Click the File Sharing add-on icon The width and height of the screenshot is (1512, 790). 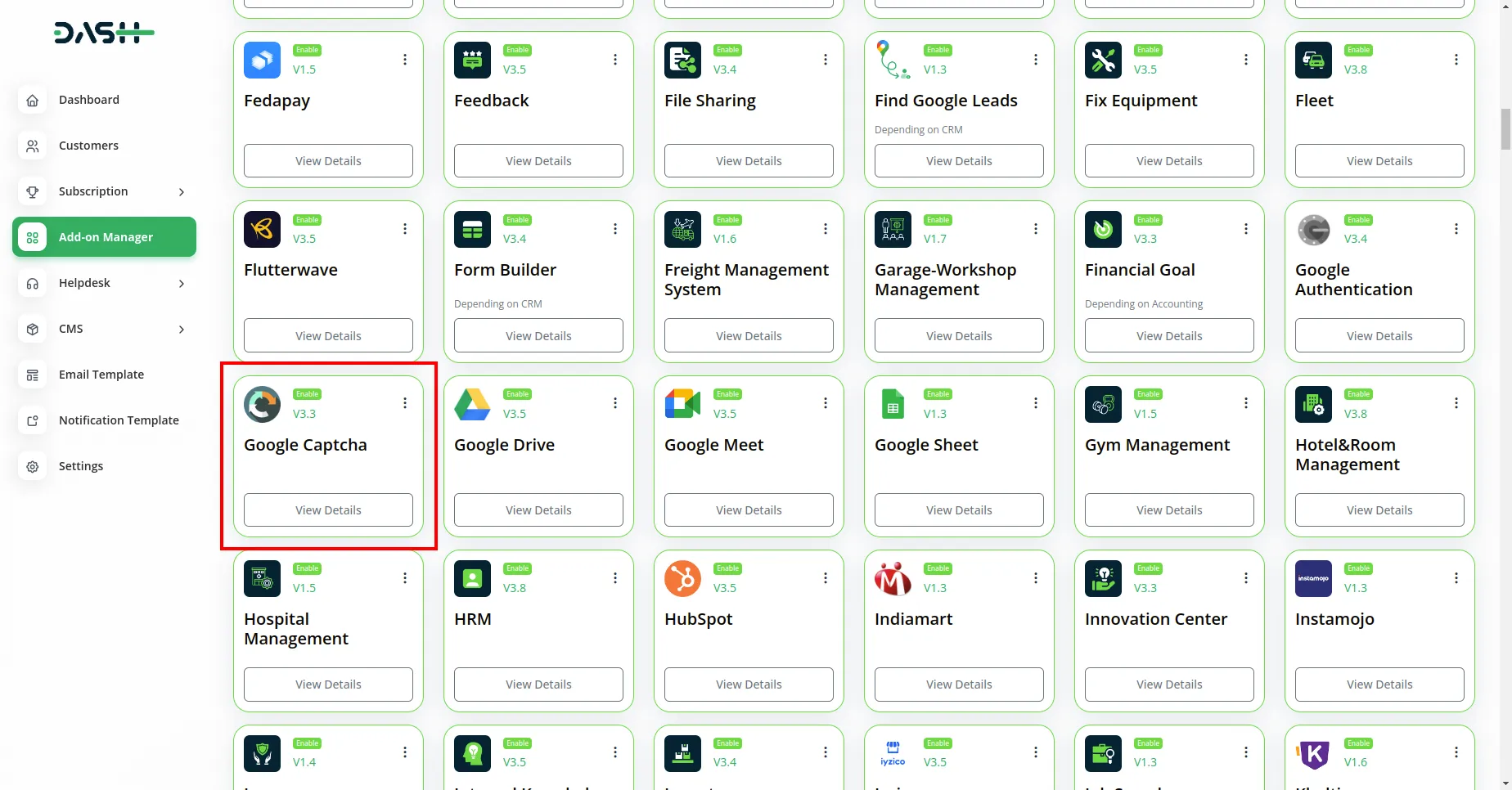click(x=682, y=60)
